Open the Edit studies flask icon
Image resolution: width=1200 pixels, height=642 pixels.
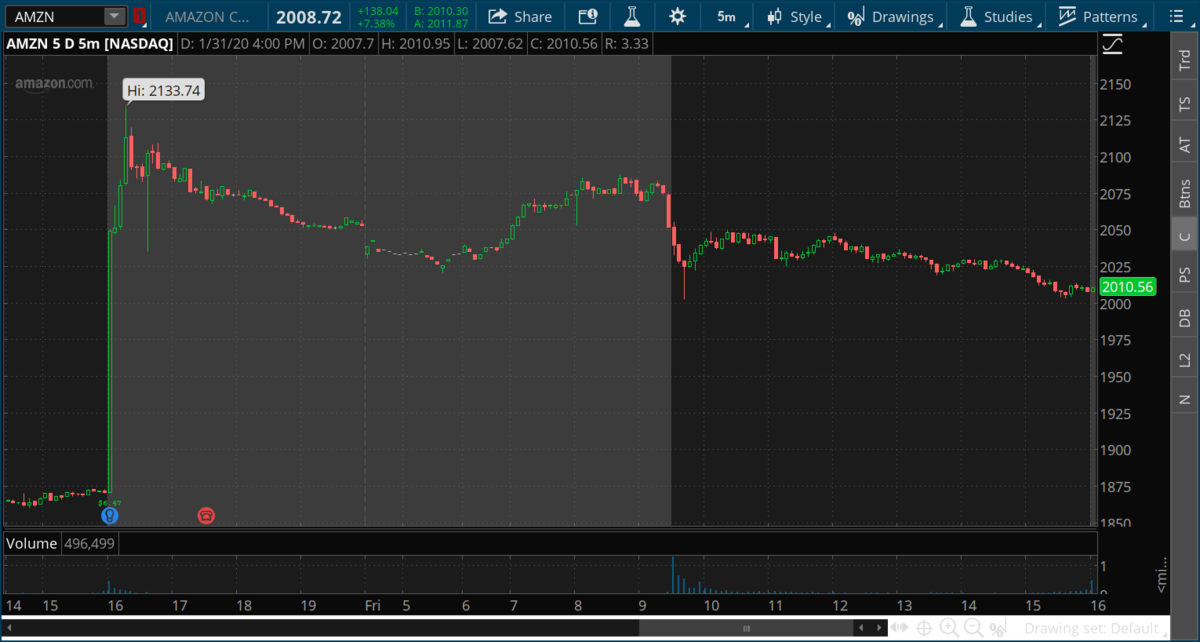(631, 16)
